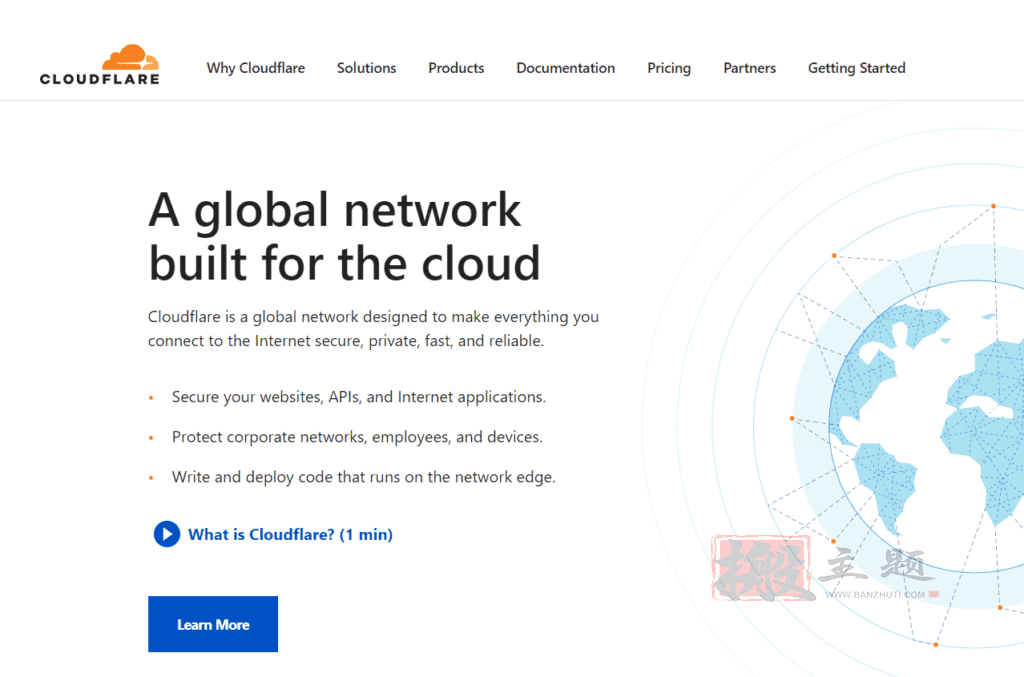The height and width of the screenshot is (677, 1024).
Task: Go to Documentation
Action: (566, 68)
